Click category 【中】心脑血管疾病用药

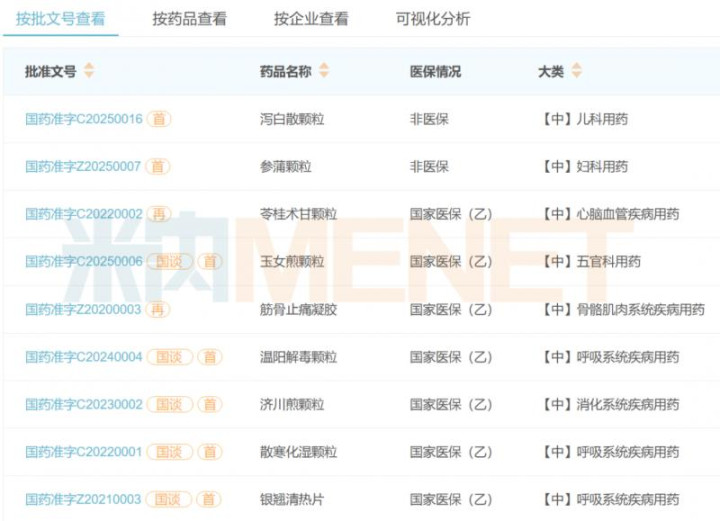(609, 214)
